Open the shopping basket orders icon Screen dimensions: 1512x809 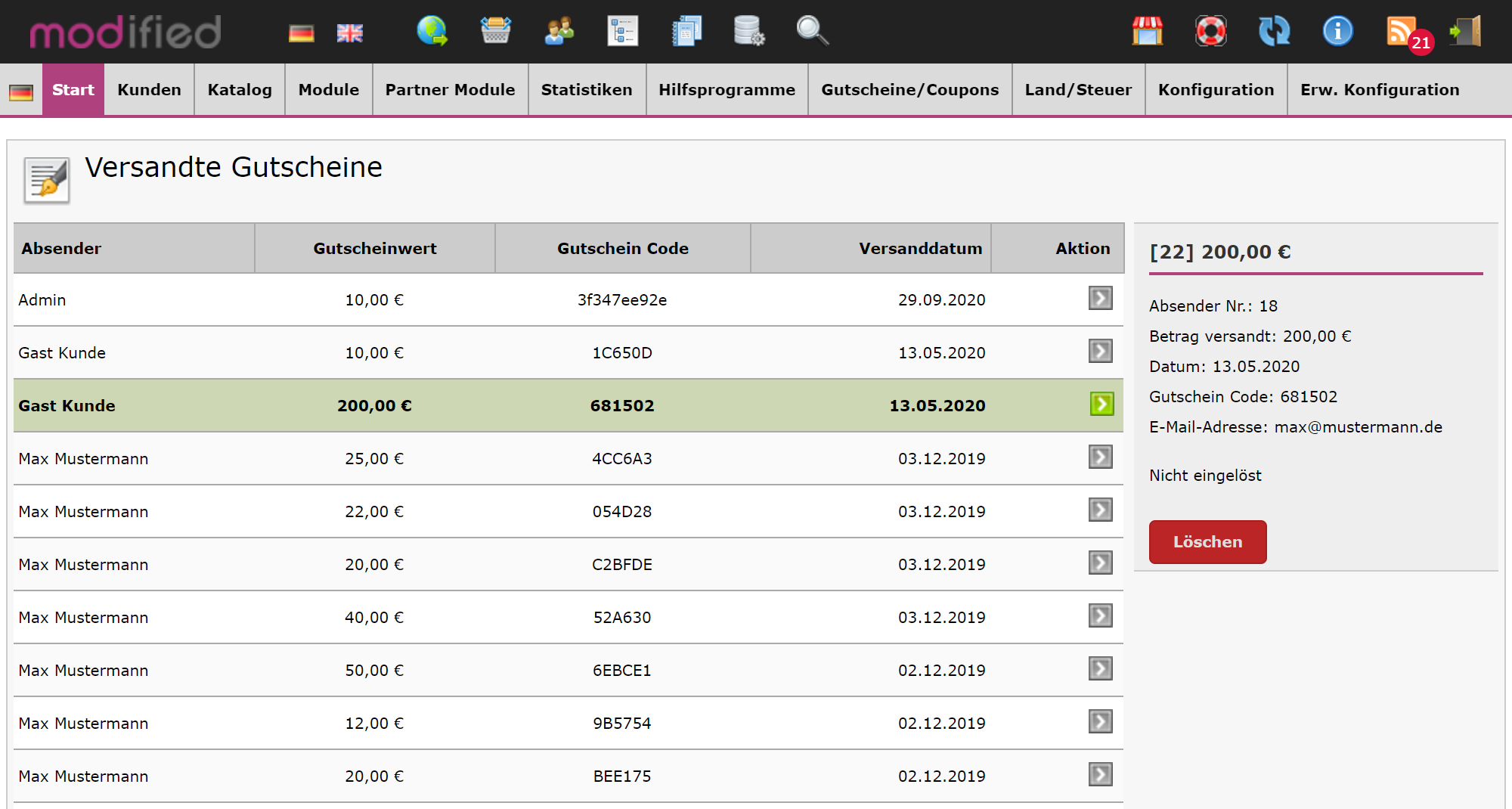click(495, 32)
